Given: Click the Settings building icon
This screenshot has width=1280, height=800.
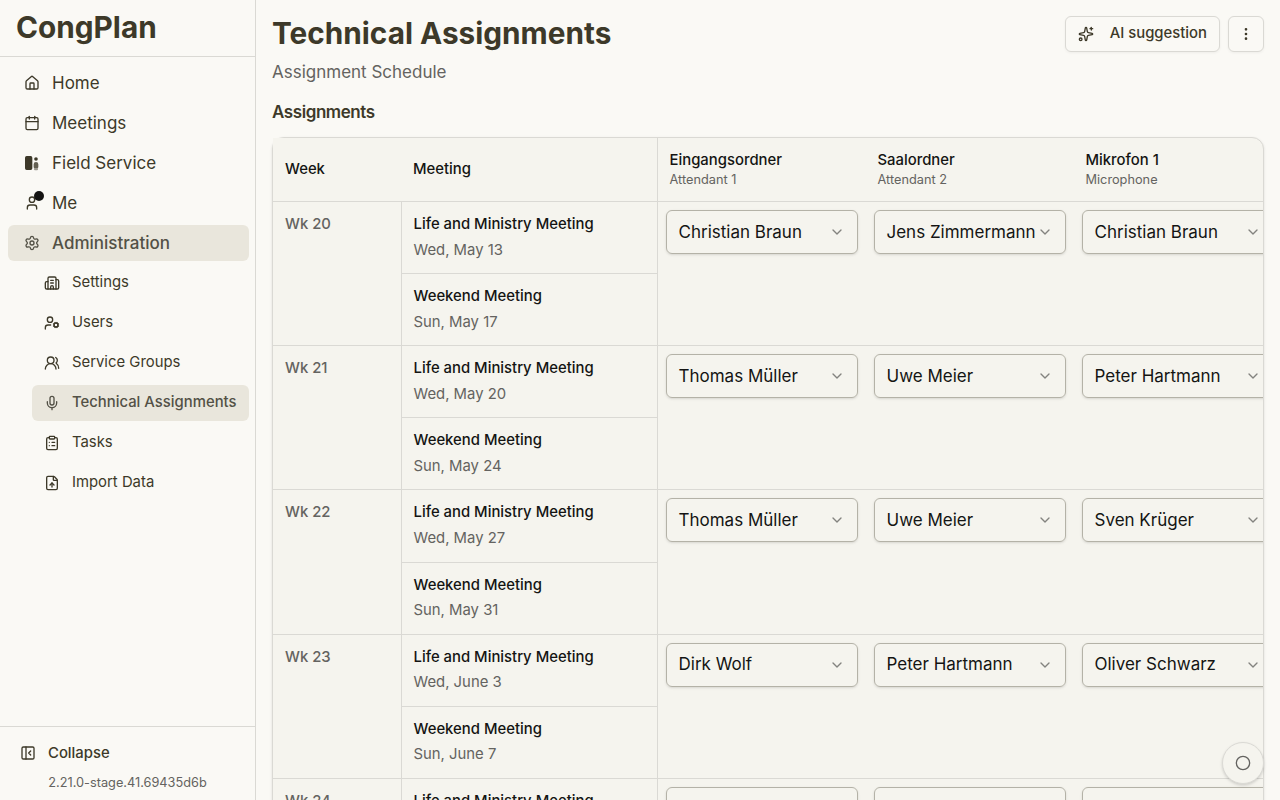Looking at the screenshot, I should coord(52,283).
